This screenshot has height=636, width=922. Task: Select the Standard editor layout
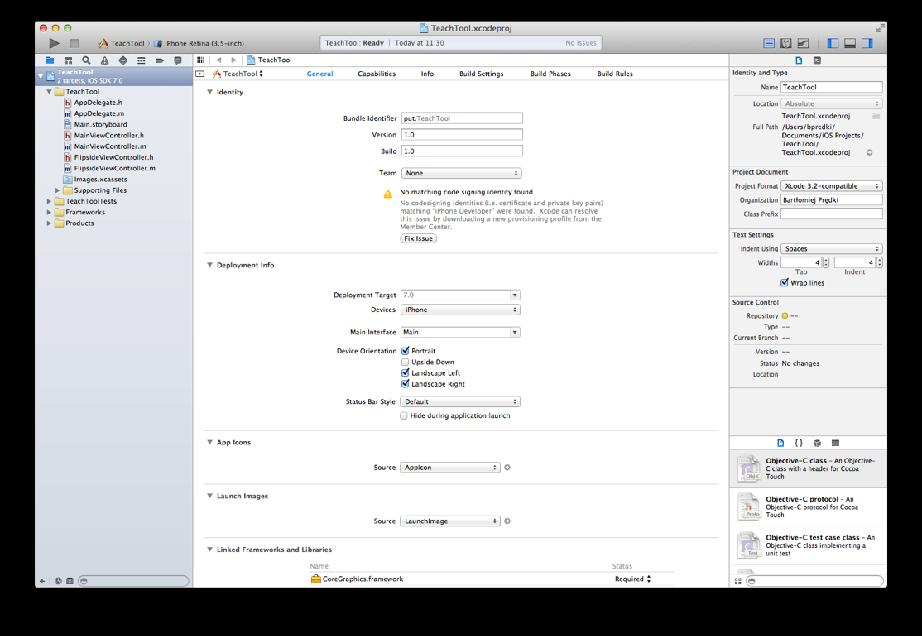[x=769, y=43]
